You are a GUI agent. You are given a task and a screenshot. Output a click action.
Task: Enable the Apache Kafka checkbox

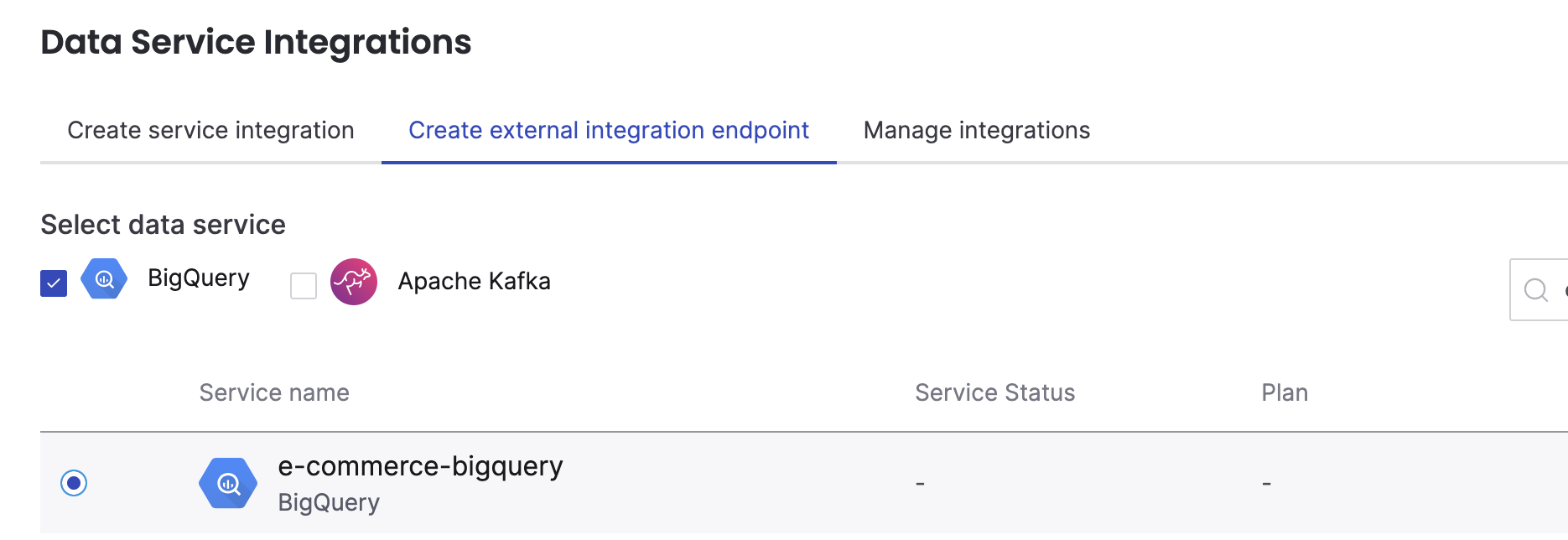point(304,288)
